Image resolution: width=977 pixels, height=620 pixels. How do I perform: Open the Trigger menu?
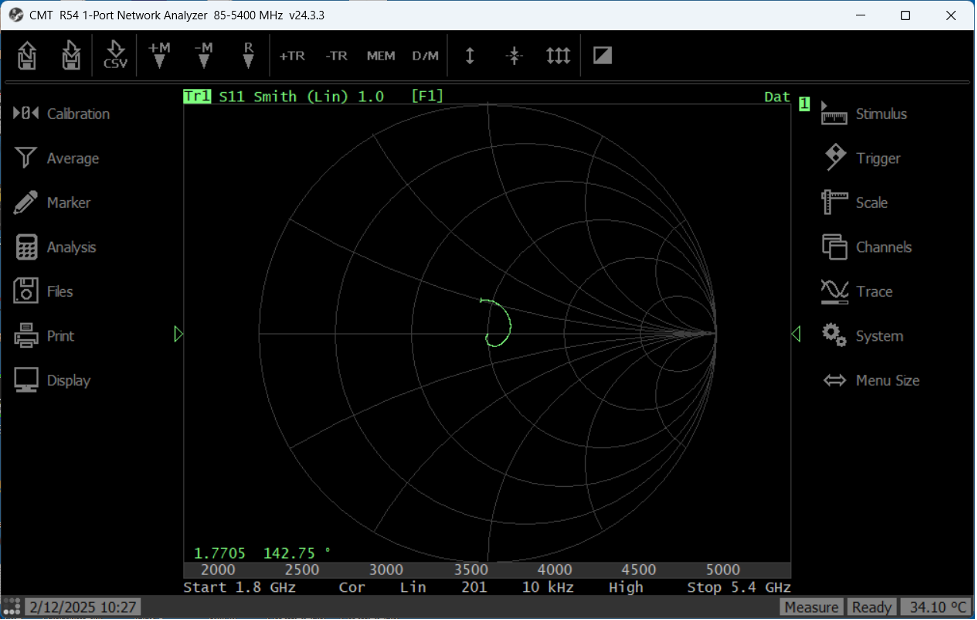pyautogui.click(x=861, y=158)
